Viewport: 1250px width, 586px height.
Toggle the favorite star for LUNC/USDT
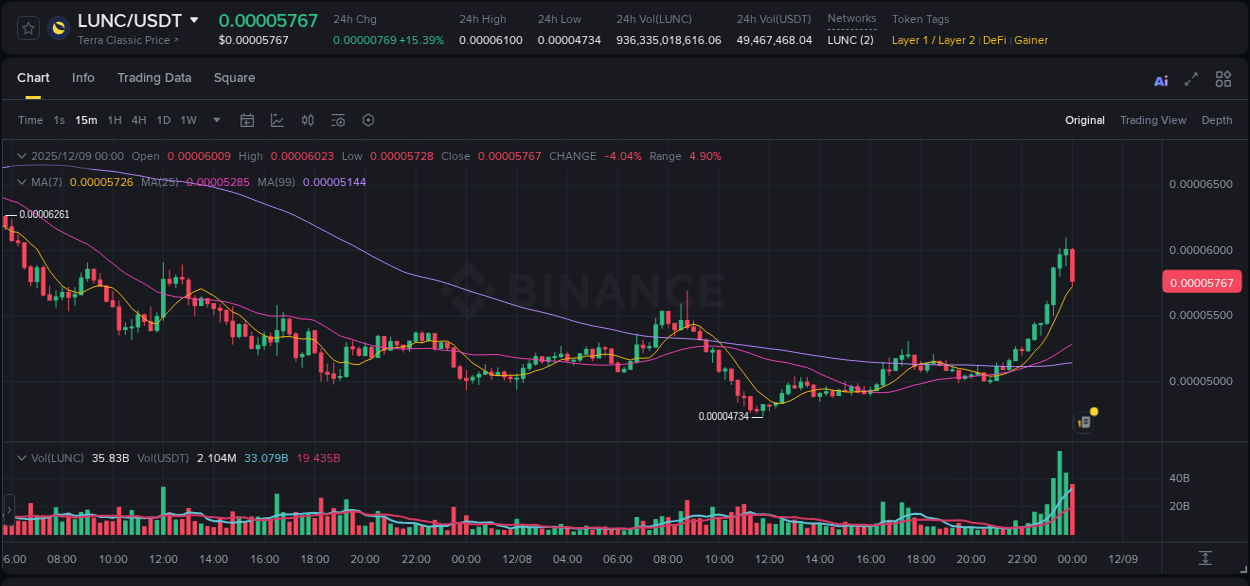pos(27,28)
